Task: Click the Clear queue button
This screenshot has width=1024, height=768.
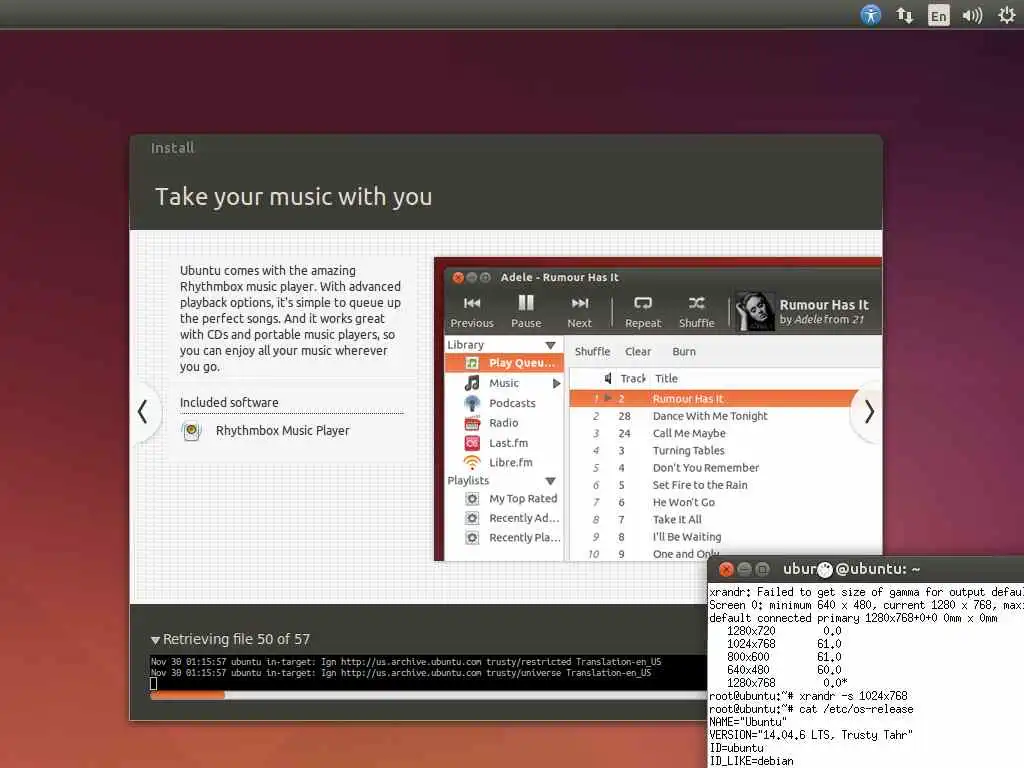Action: [x=638, y=352]
